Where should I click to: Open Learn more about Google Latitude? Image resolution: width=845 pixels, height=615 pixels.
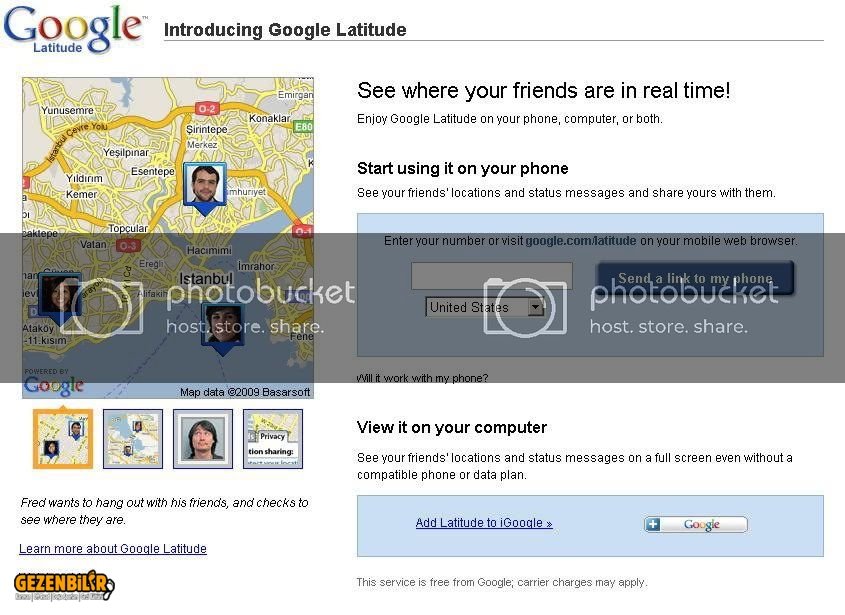(x=113, y=549)
